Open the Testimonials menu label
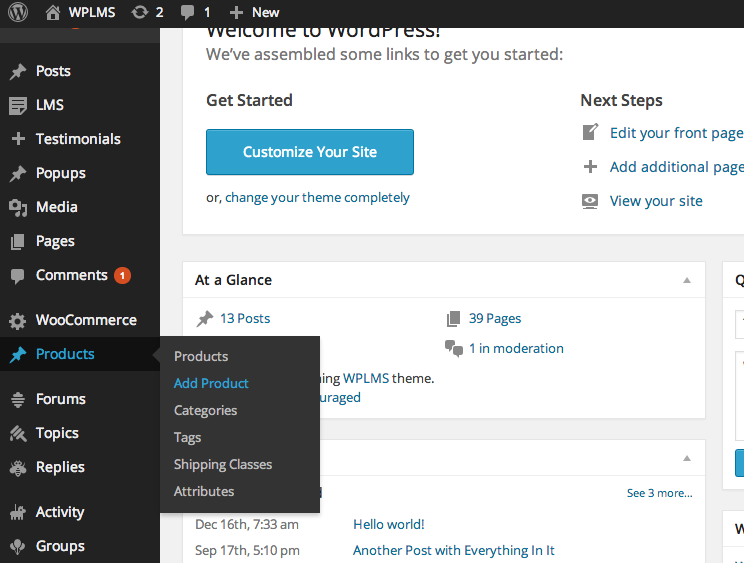The width and height of the screenshot is (744, 563). tap(78, 139)
